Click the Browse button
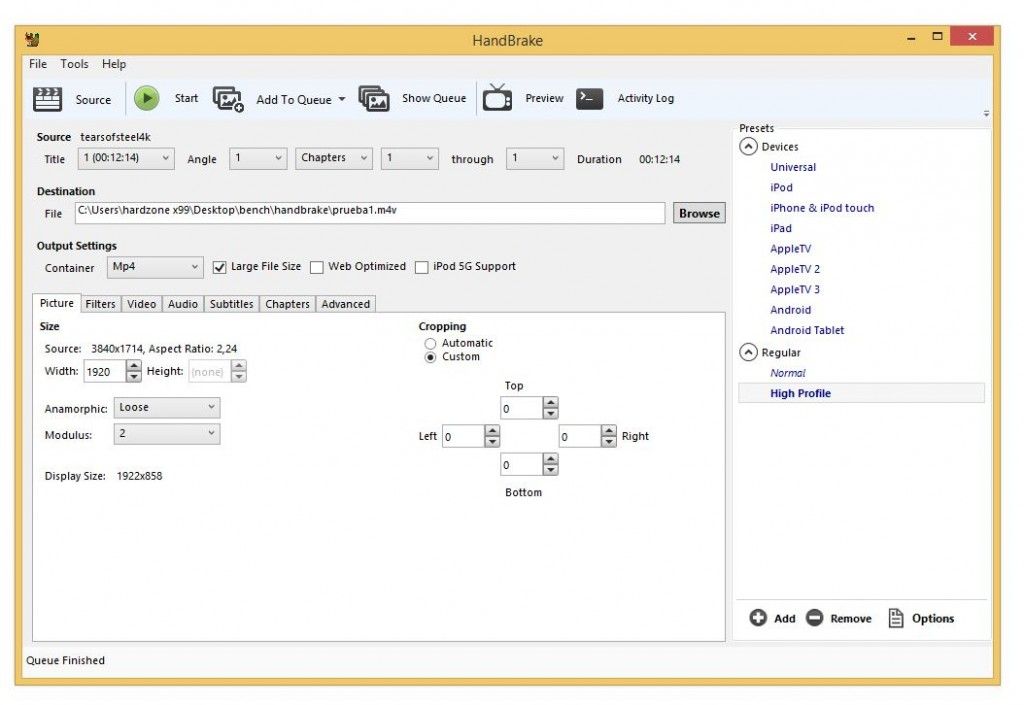This screenshot has height=705, width=1024. click(699, 213)
